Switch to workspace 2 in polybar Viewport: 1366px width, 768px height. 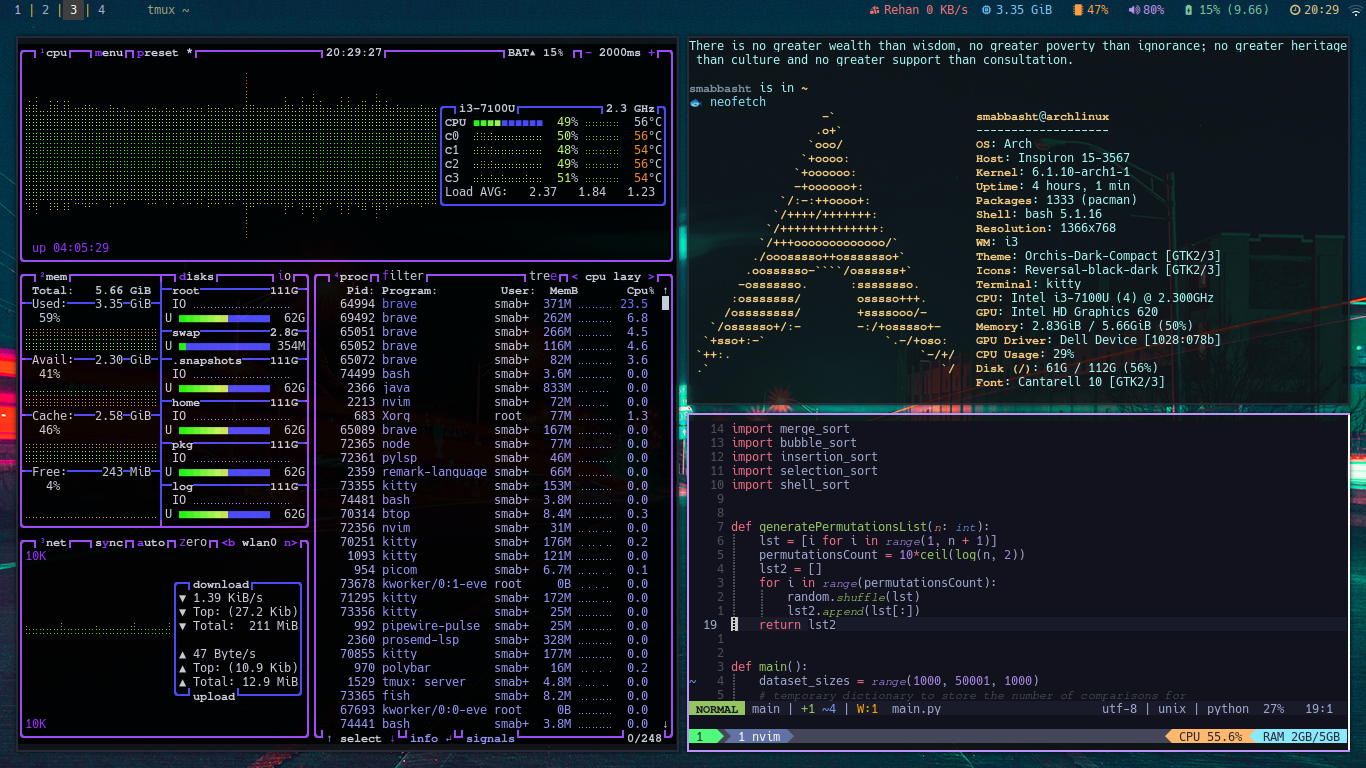(46, 10)
